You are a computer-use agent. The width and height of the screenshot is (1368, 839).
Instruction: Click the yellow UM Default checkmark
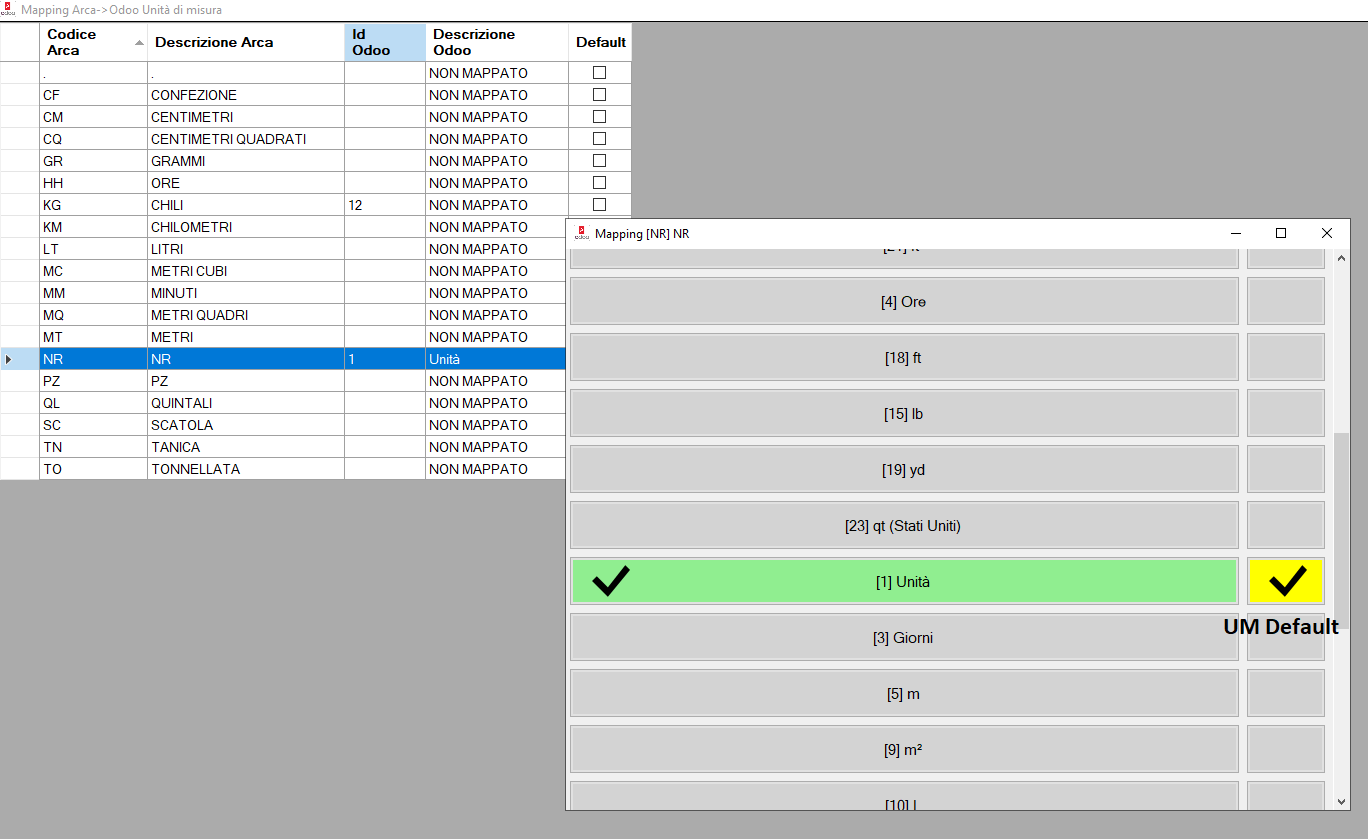point(1286,581)
